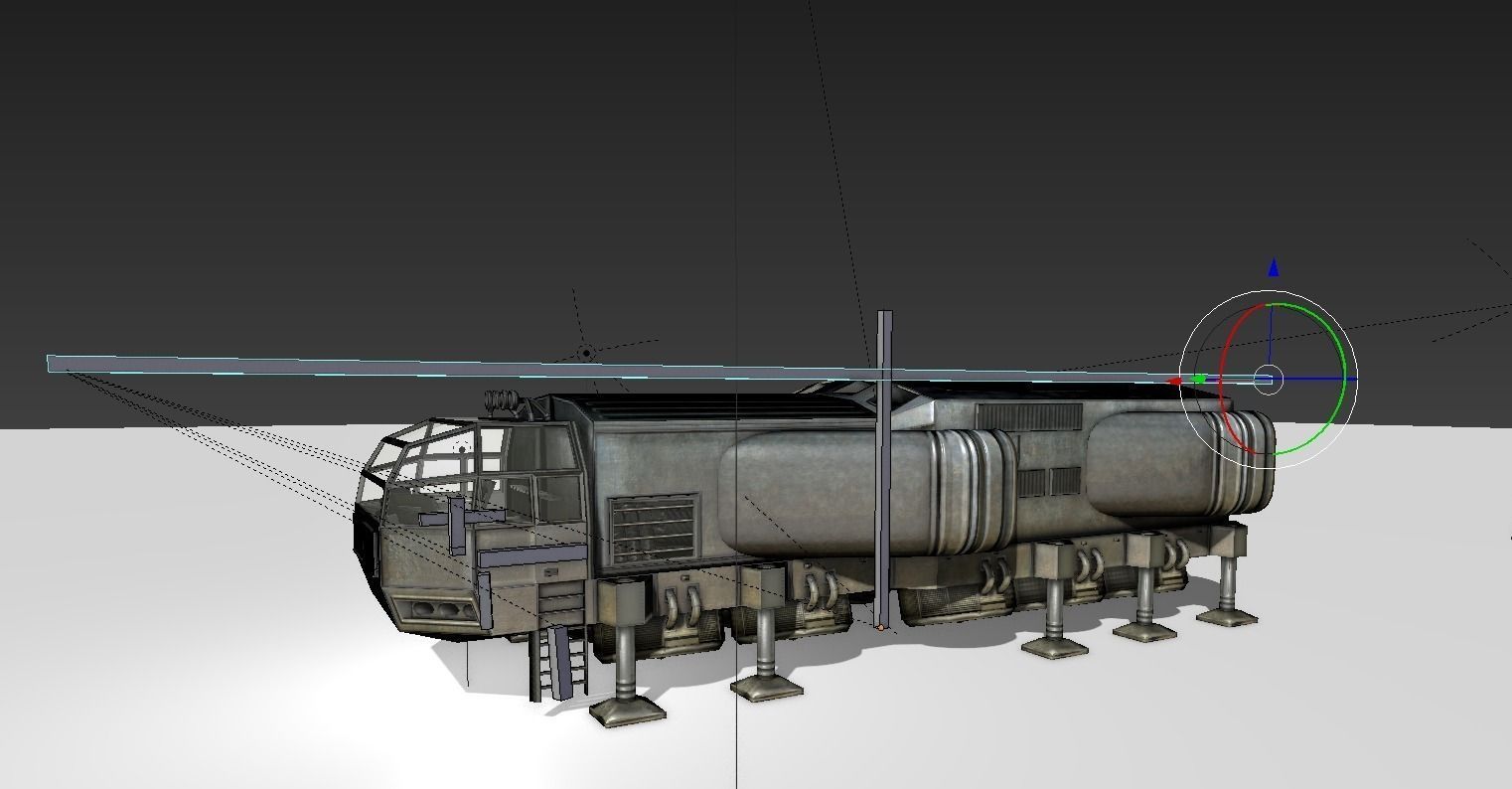
Task: Click the small white center circle of the gizmo
Action: coord(1268,379)
